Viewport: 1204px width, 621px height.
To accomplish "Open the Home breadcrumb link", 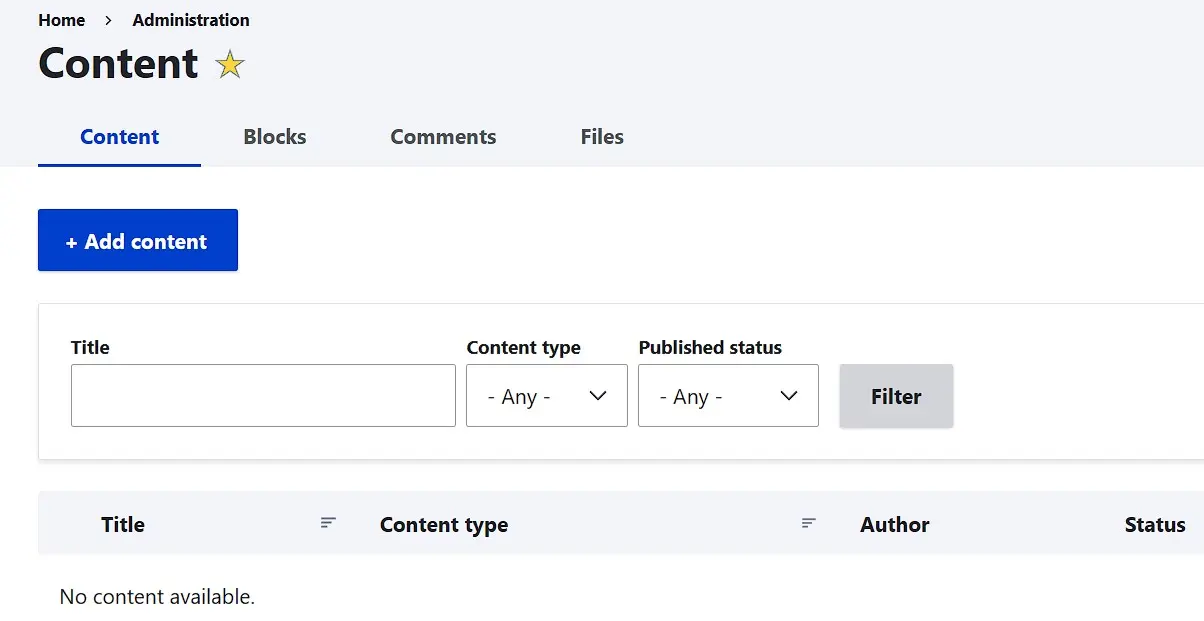I will [62, 19].
